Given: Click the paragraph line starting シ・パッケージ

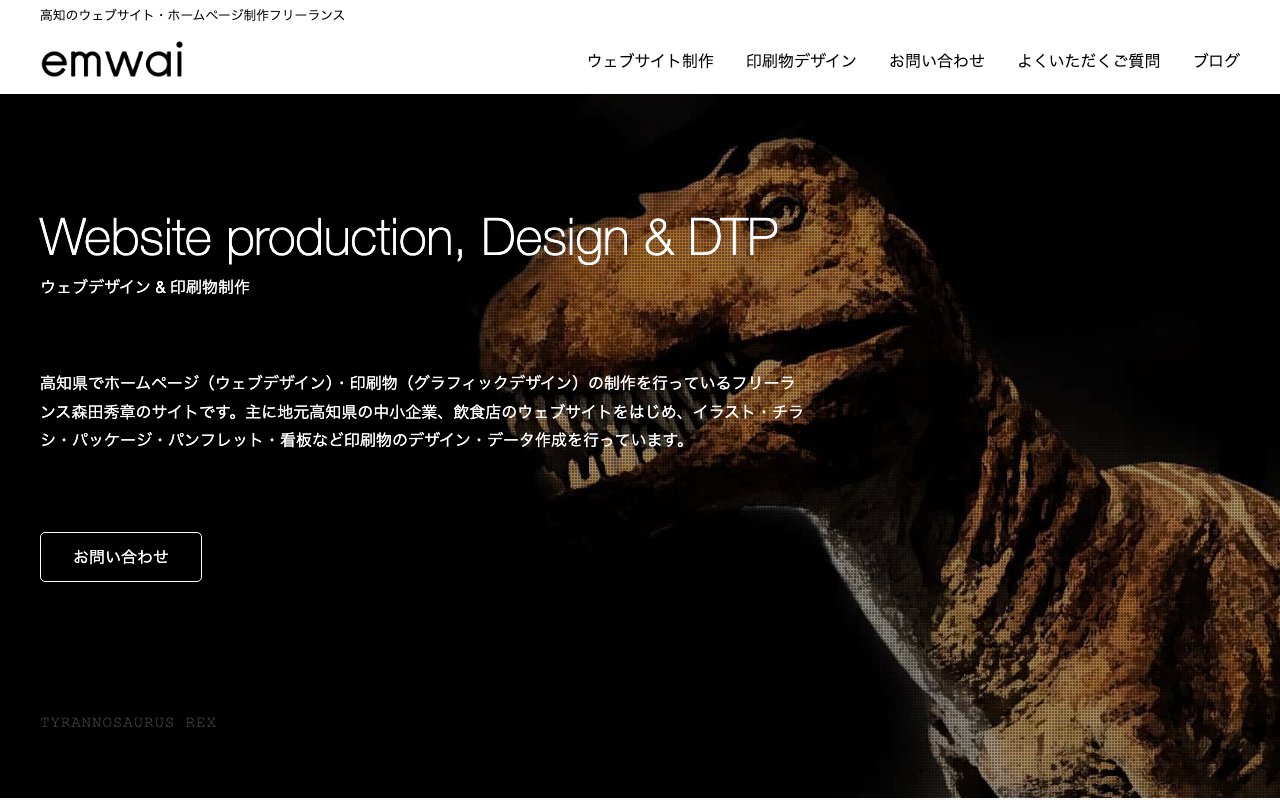Looking at the screenshot, I should [368, 439].
